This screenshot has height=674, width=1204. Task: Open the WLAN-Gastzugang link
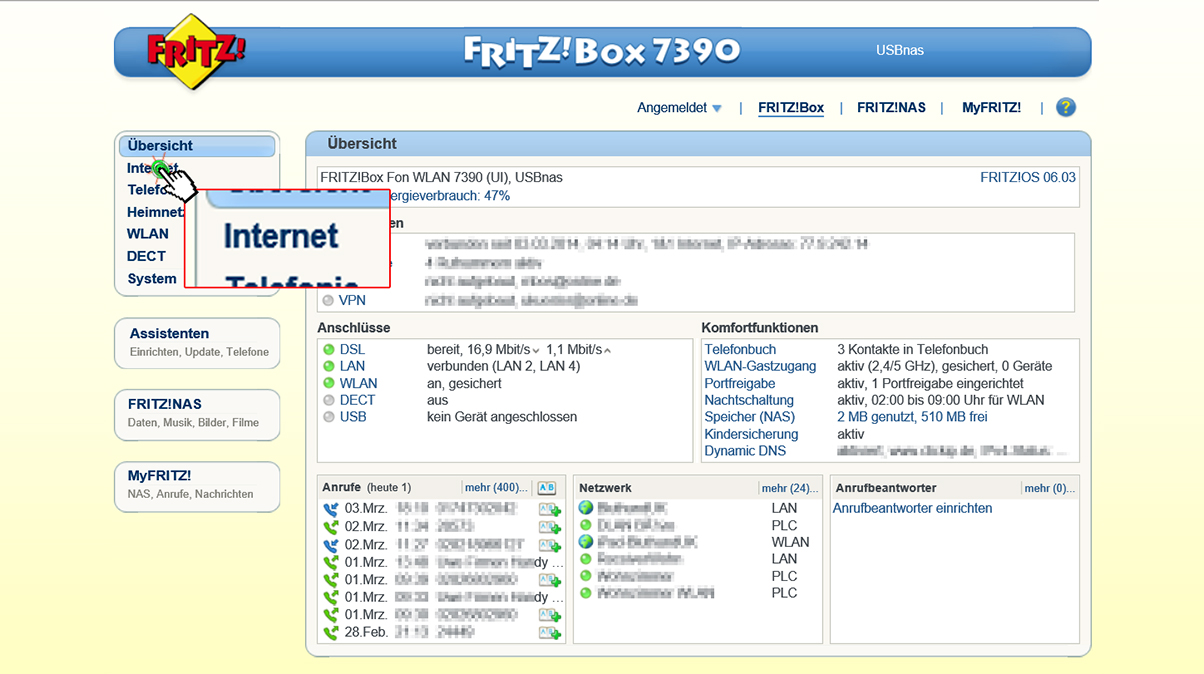[760, 367]
